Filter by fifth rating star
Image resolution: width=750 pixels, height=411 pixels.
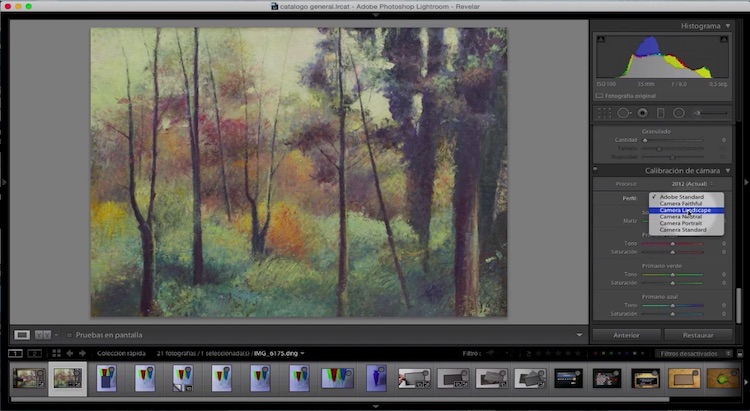(x=578, y=354)
